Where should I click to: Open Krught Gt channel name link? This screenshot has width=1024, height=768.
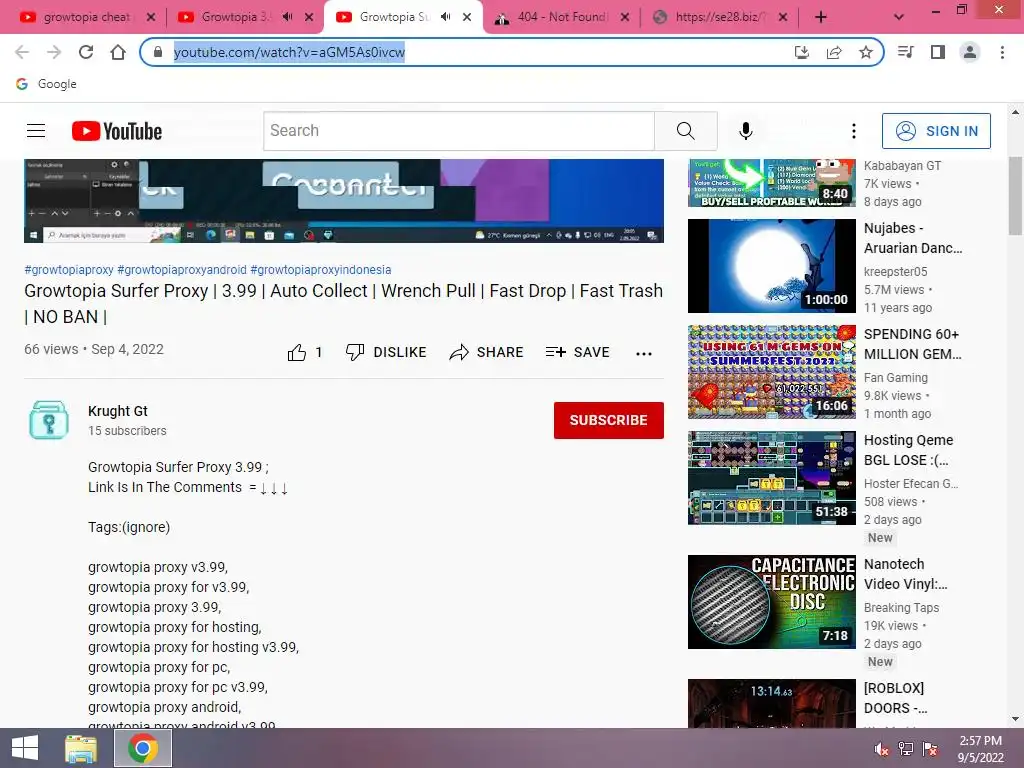(x=118, y=411)
